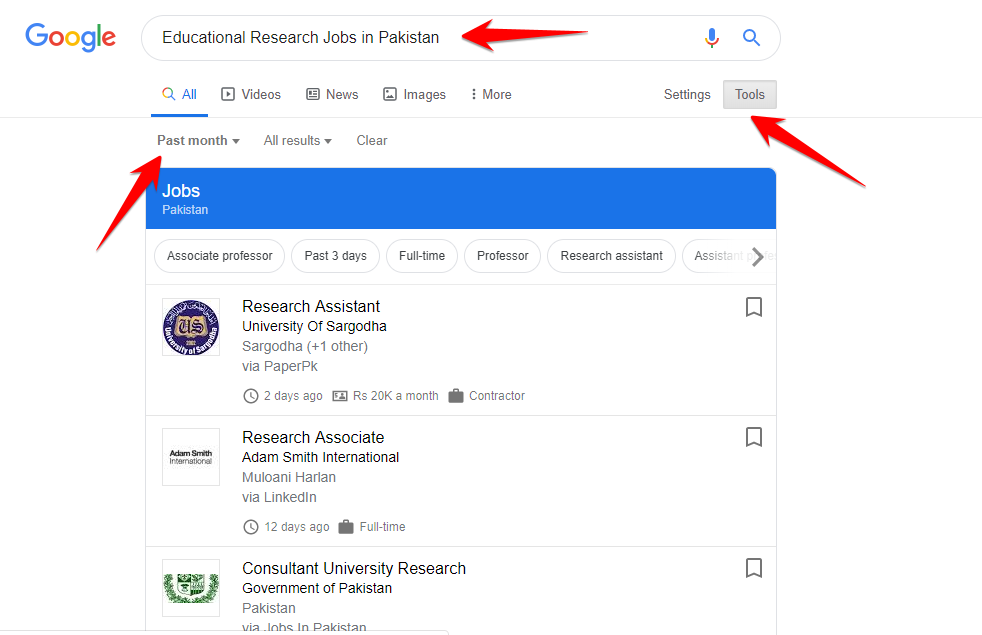Show more filter chips with right chevron
Image resolution: width=982 pixels, height=635 pixels.
coord(758,256)
